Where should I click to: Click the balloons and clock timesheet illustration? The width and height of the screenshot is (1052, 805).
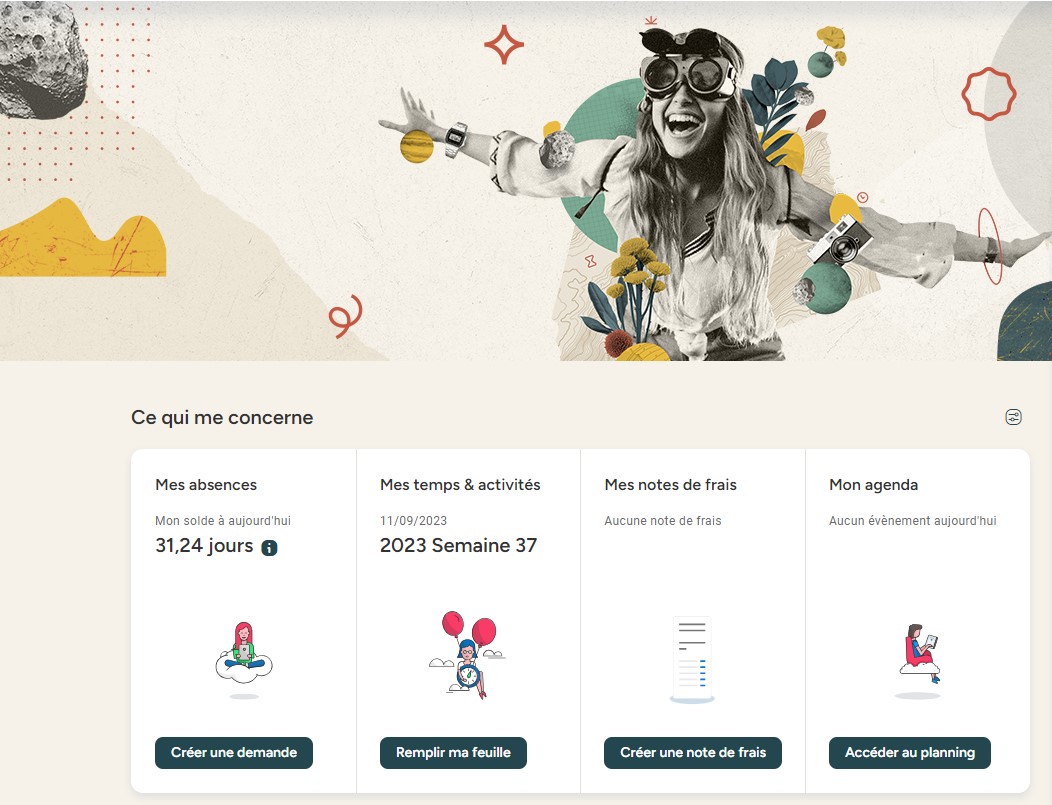(x=467, y=655)
